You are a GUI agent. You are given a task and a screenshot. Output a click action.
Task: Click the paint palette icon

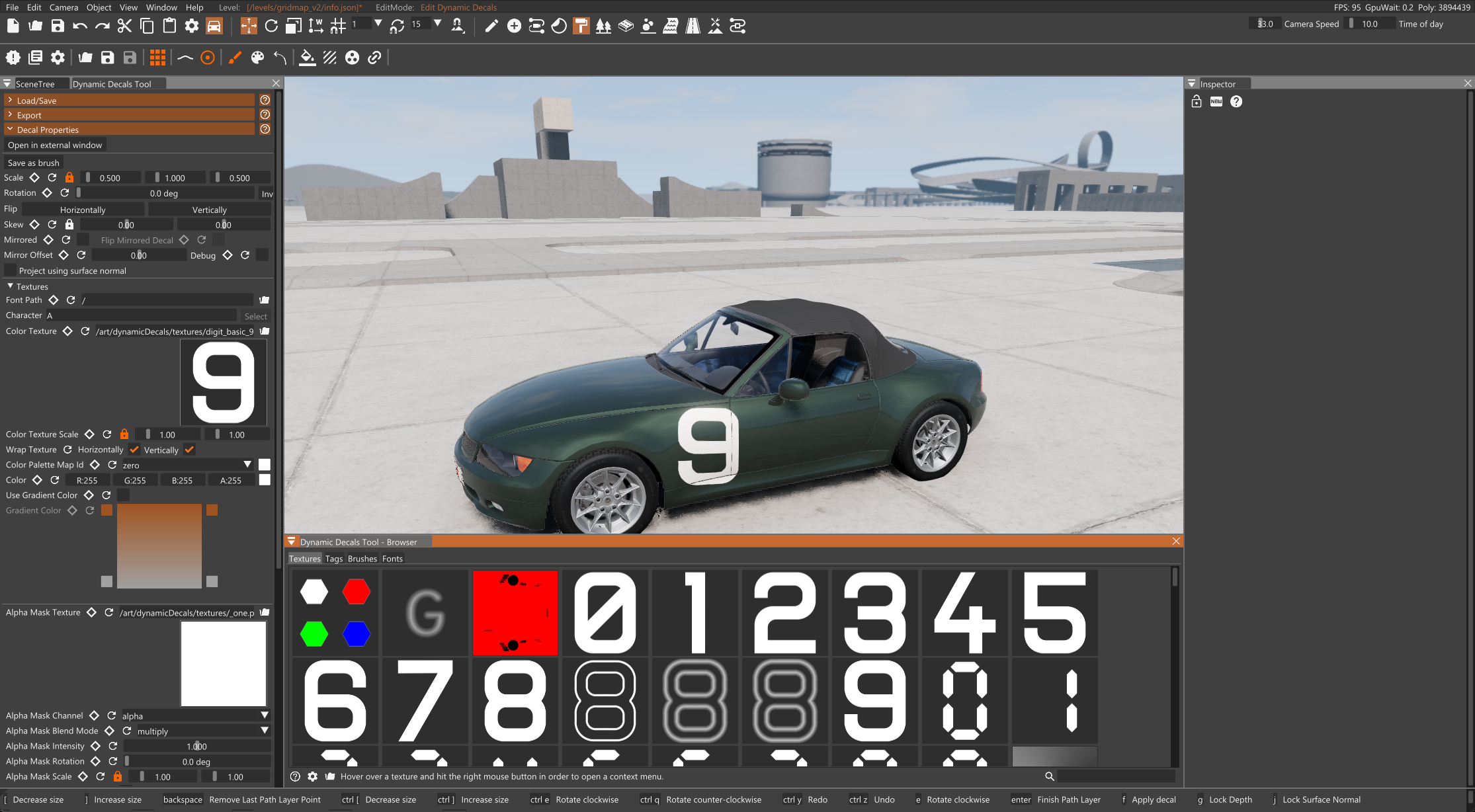(x=257, y=58)
